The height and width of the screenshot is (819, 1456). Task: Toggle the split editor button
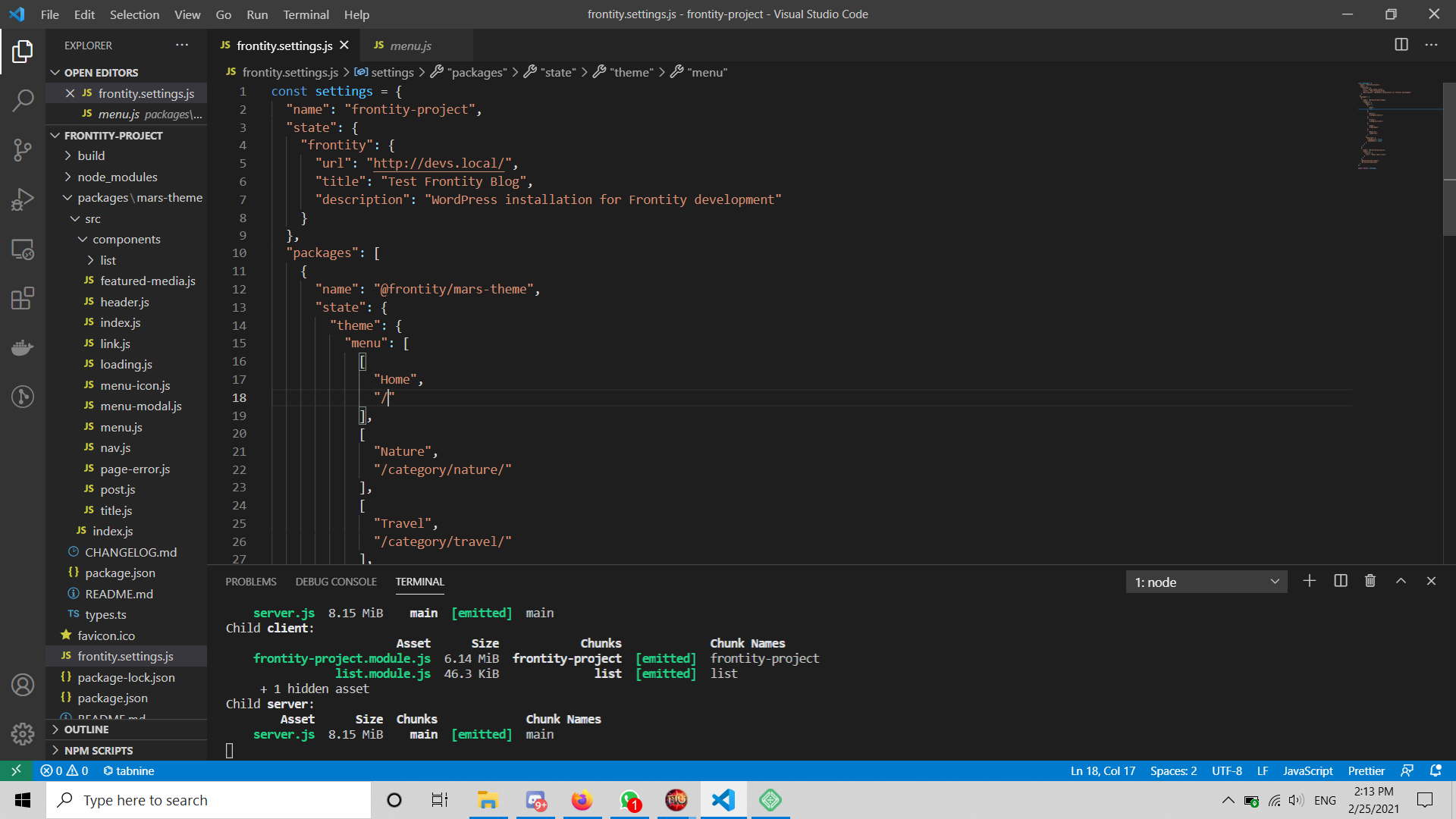coord(1401,43)
